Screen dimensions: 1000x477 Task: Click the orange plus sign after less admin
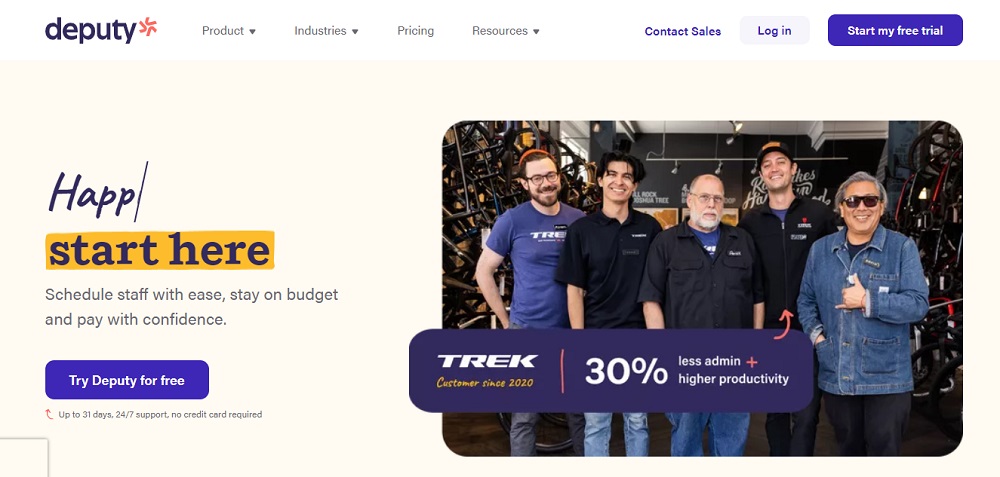pos(751,362)
